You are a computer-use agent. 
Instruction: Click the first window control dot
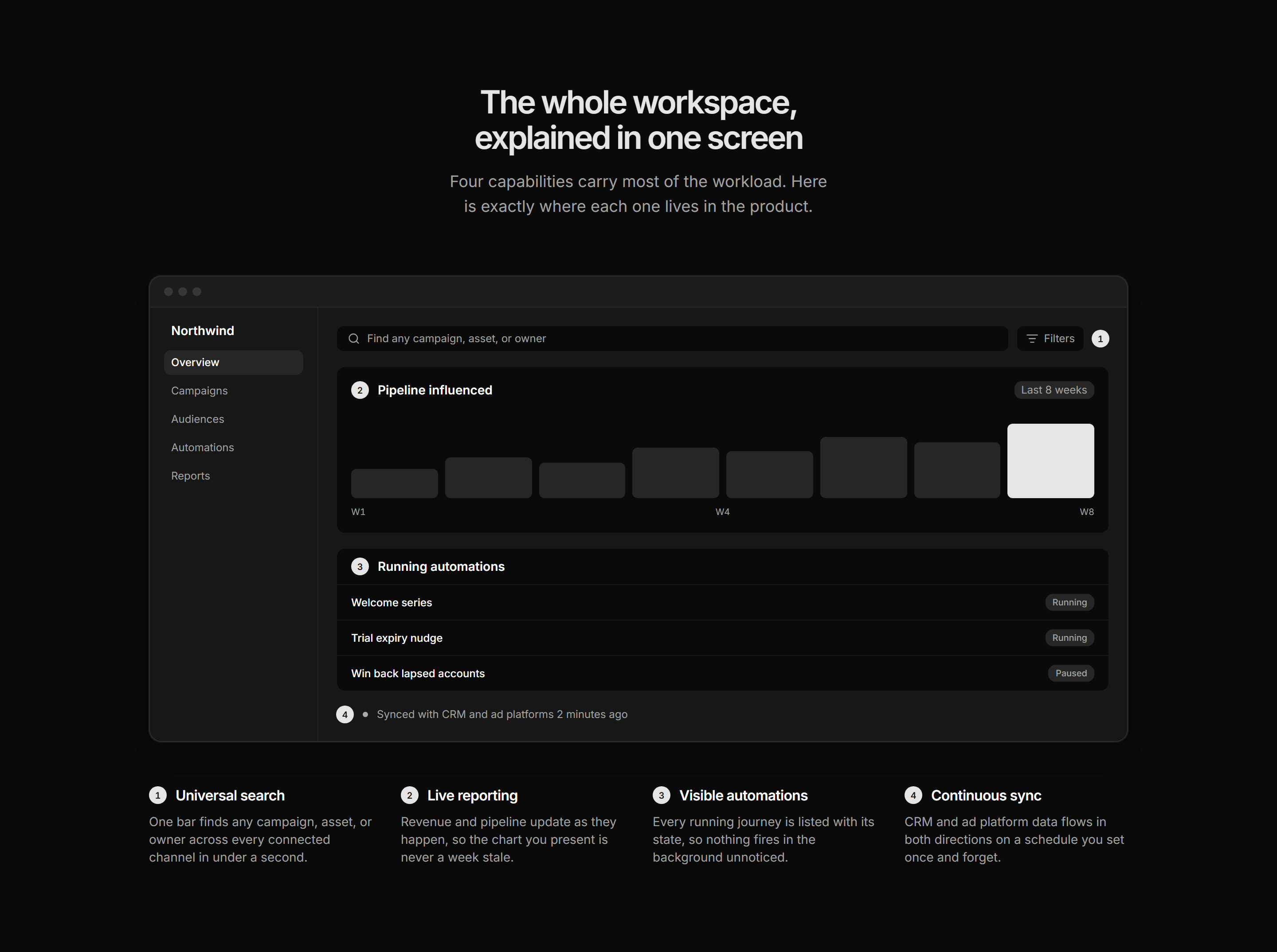pyautogui.click(x=168, y=292)
